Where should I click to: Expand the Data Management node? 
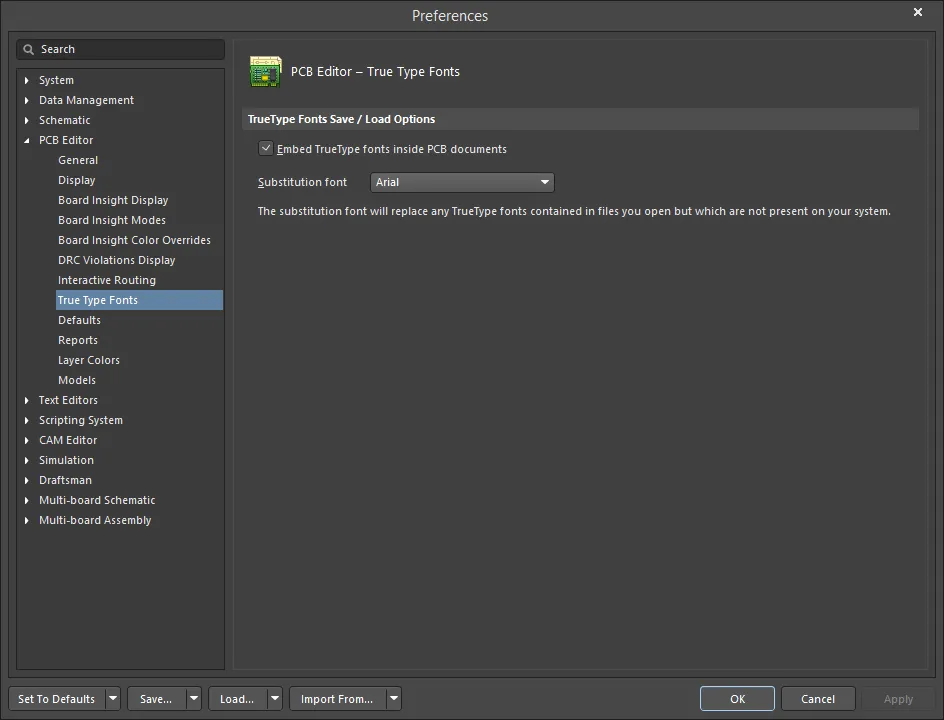point(26,100)
